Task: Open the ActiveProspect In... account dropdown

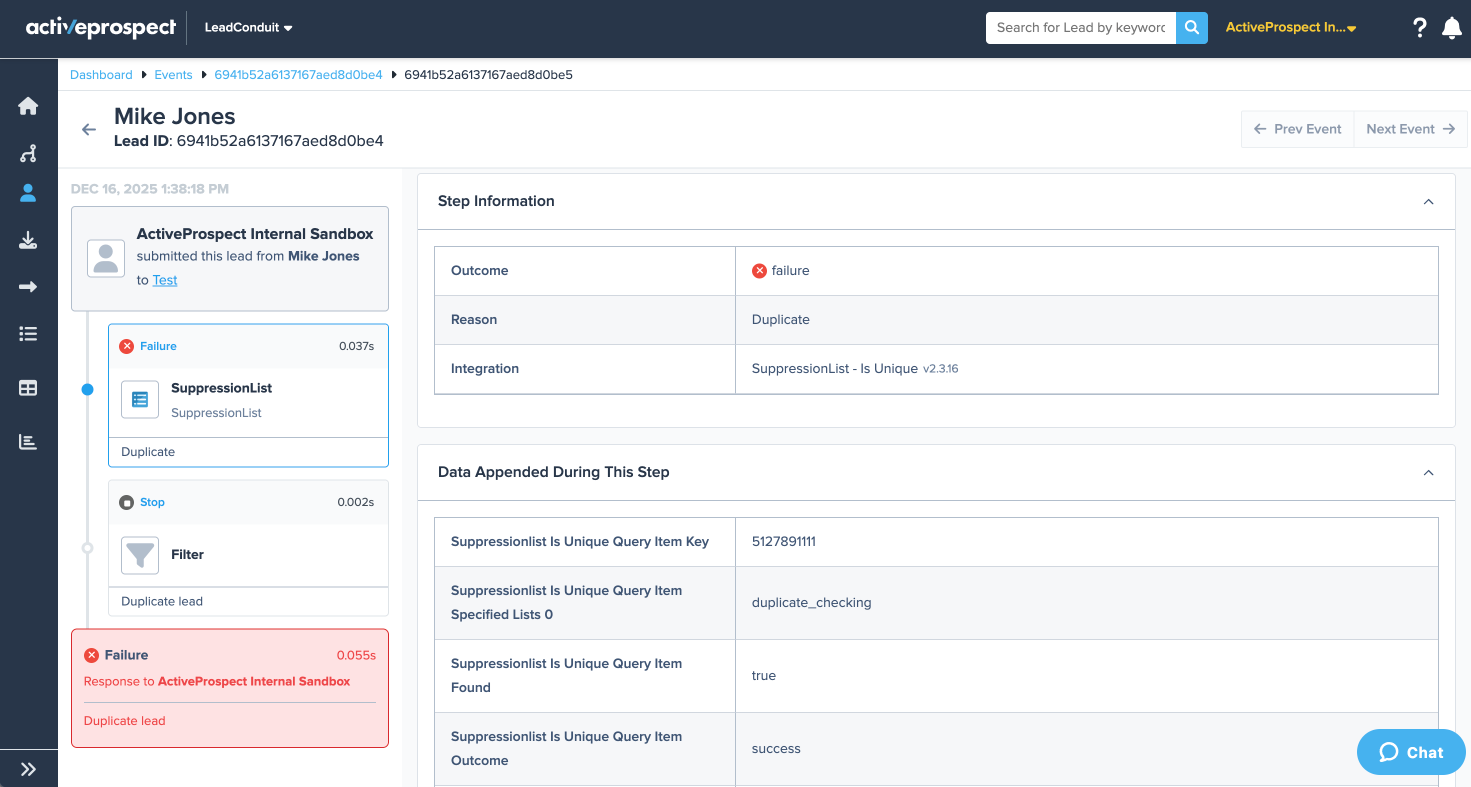Action: pyautogui.click(x=1291, y=28)
